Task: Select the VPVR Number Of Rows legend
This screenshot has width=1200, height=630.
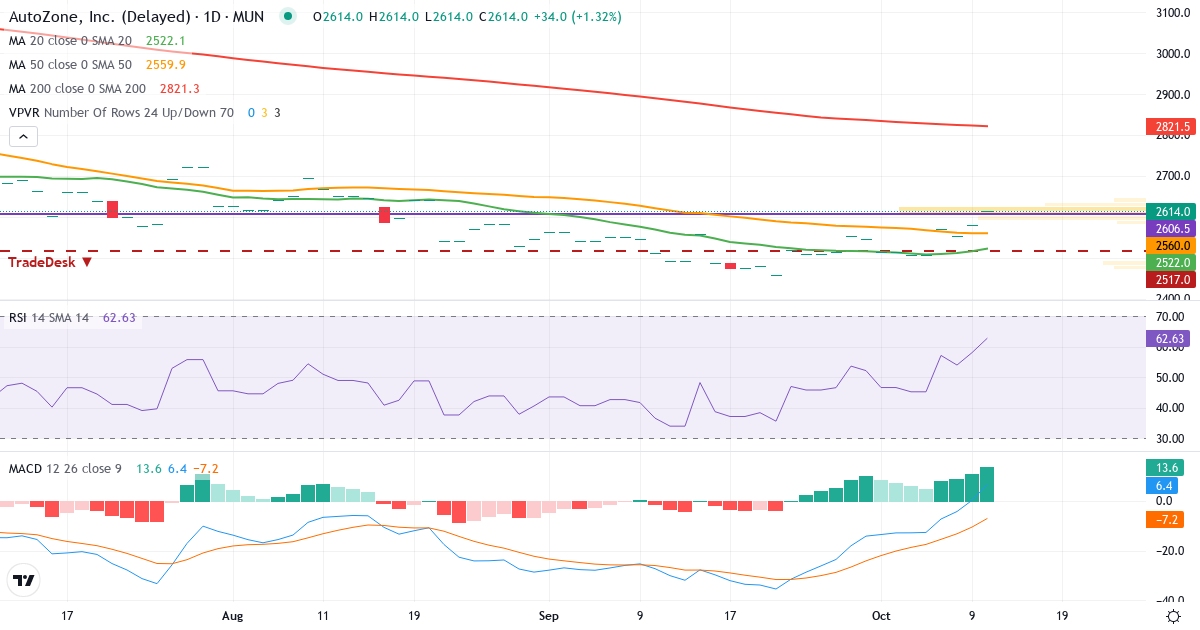Action: pos(121,113)
